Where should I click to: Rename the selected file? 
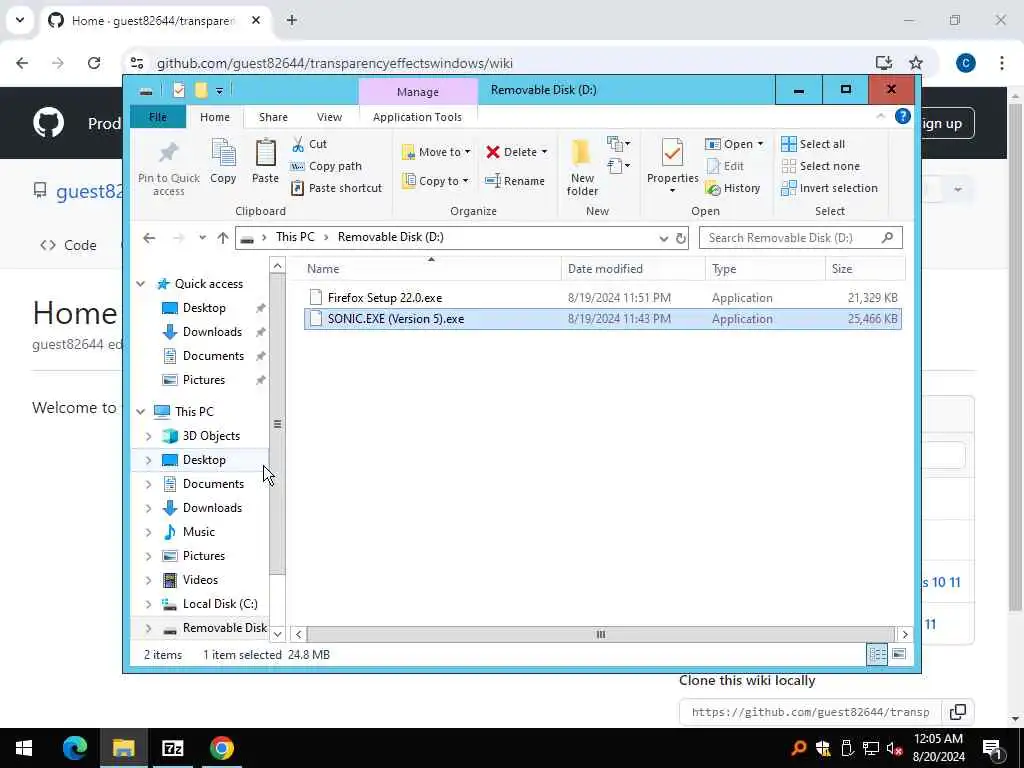point(515,181)
